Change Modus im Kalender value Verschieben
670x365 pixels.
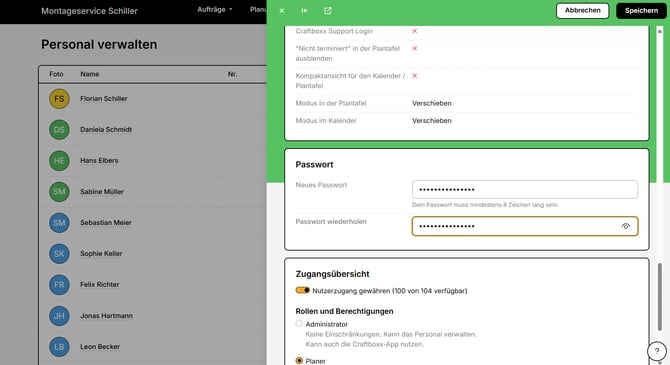(432, 121)
